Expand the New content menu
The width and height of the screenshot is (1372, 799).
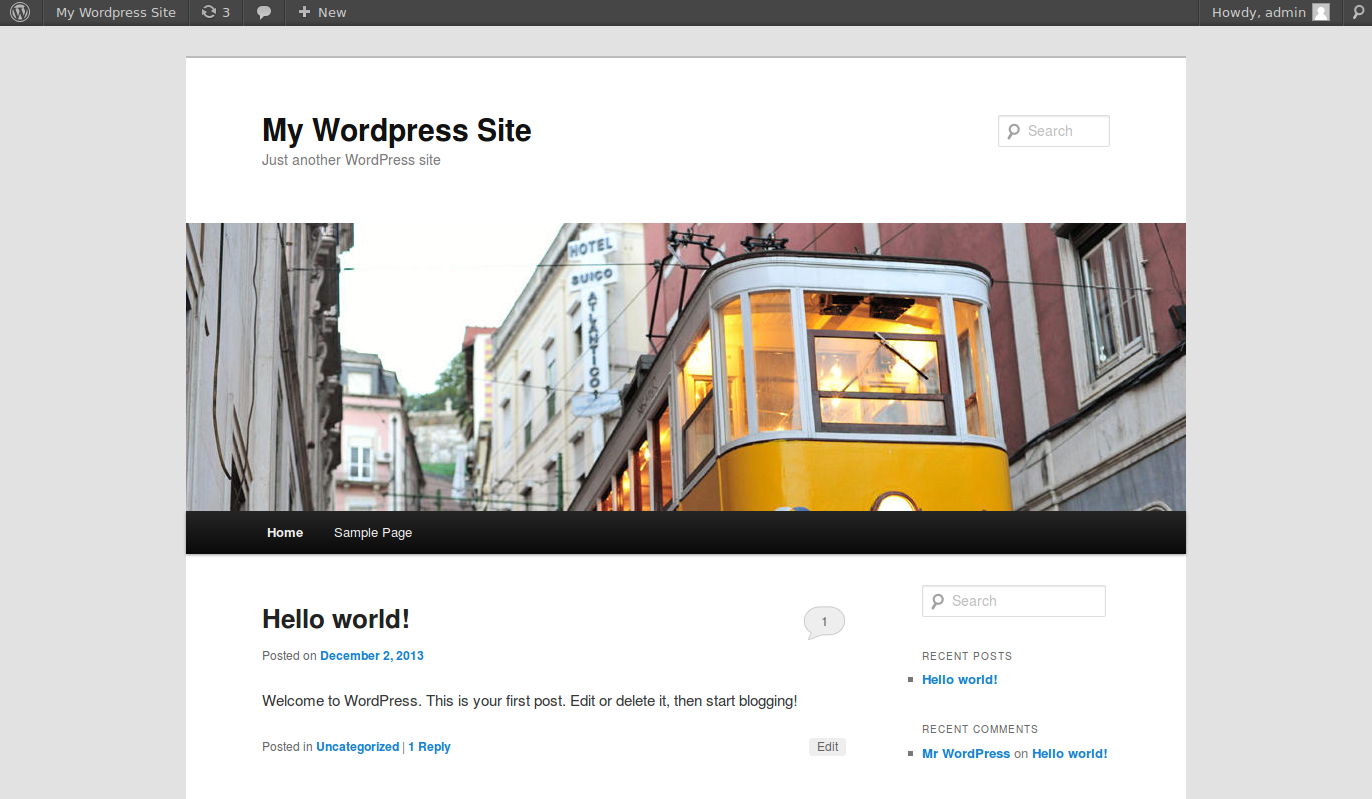[x=322, y=13]
